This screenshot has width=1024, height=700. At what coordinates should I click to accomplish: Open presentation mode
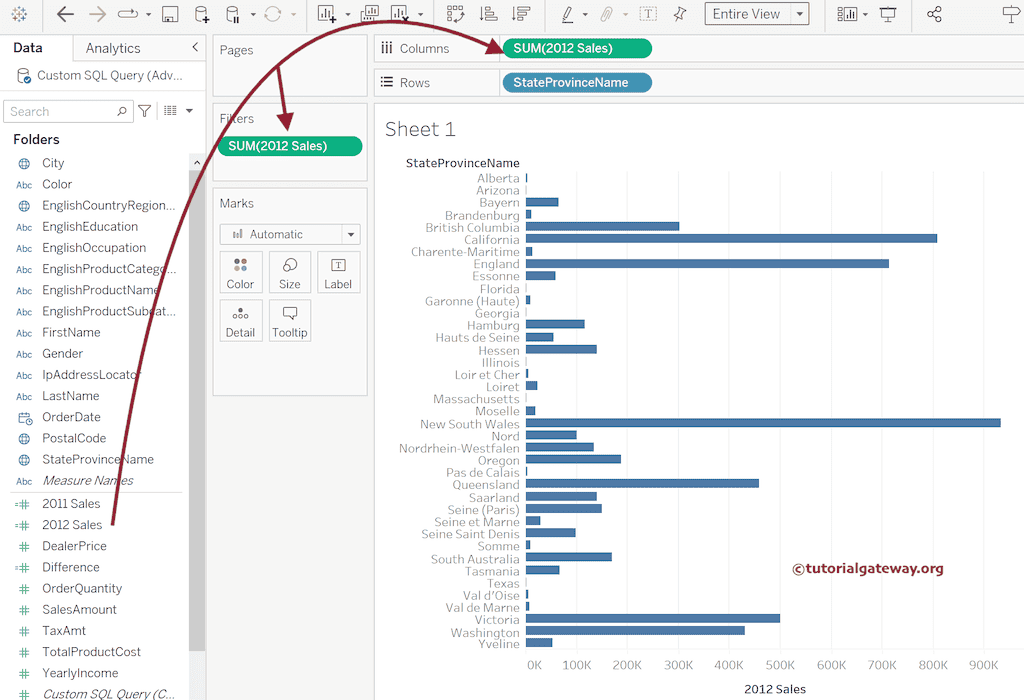887,14
